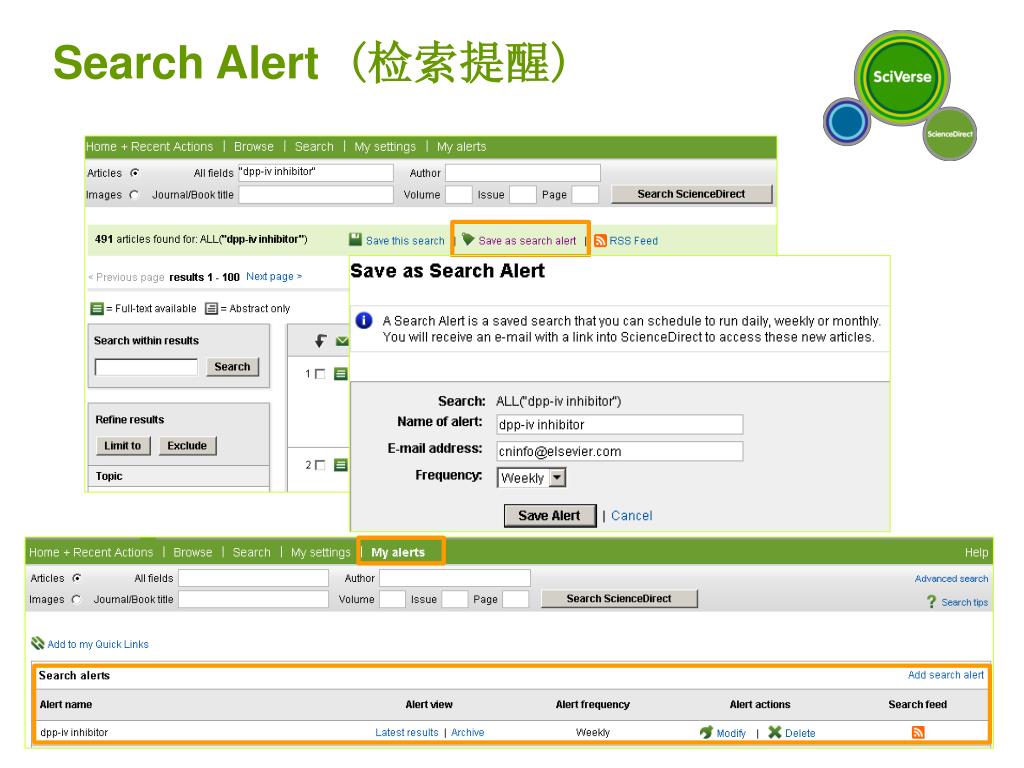The width and height of the screenshot is (1024, 768).
Task: Select highlighted My alerts tab in lower menu
Action: 398,552
